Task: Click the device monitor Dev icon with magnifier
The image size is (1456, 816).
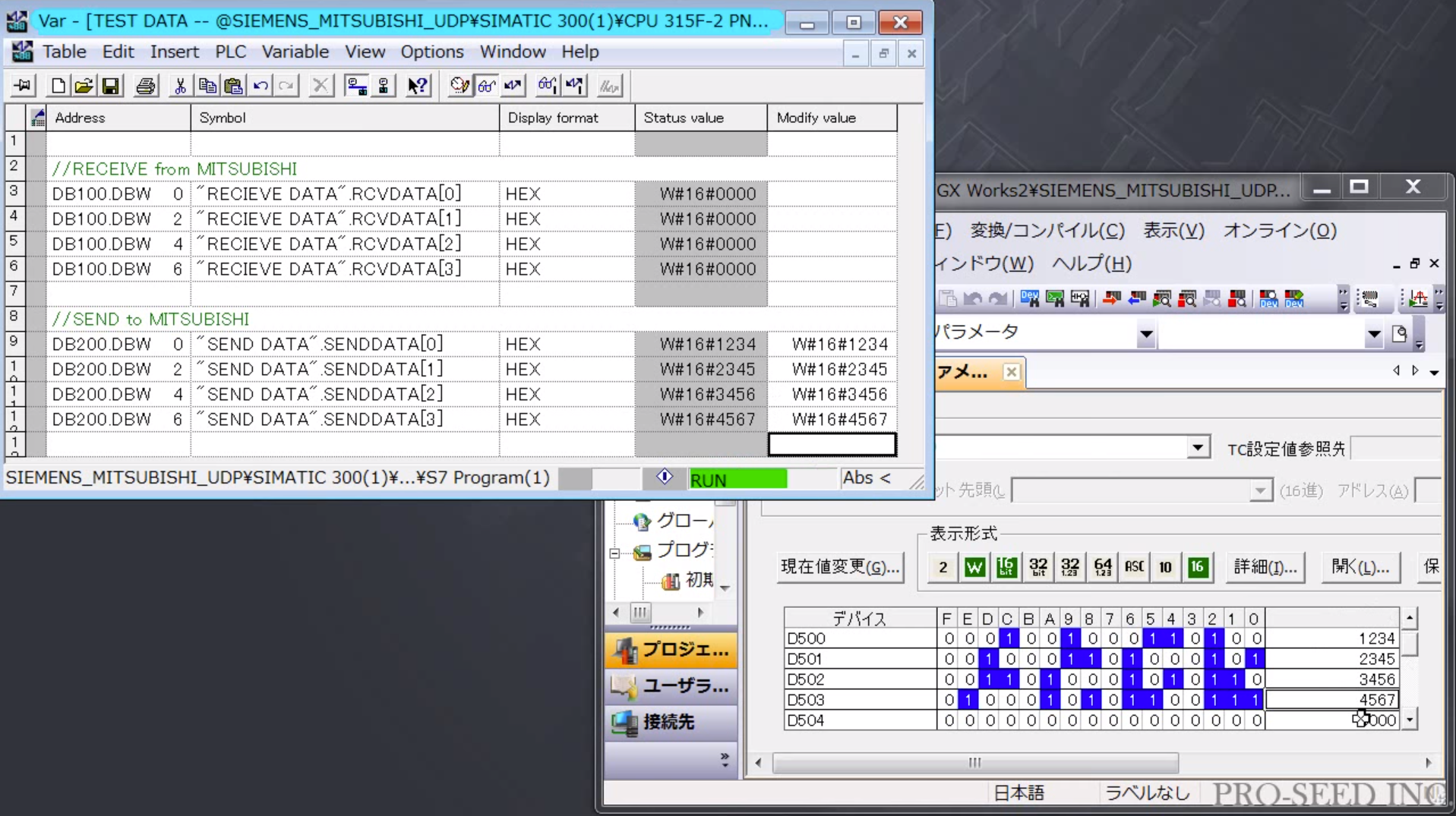Action: [1268, 299]
